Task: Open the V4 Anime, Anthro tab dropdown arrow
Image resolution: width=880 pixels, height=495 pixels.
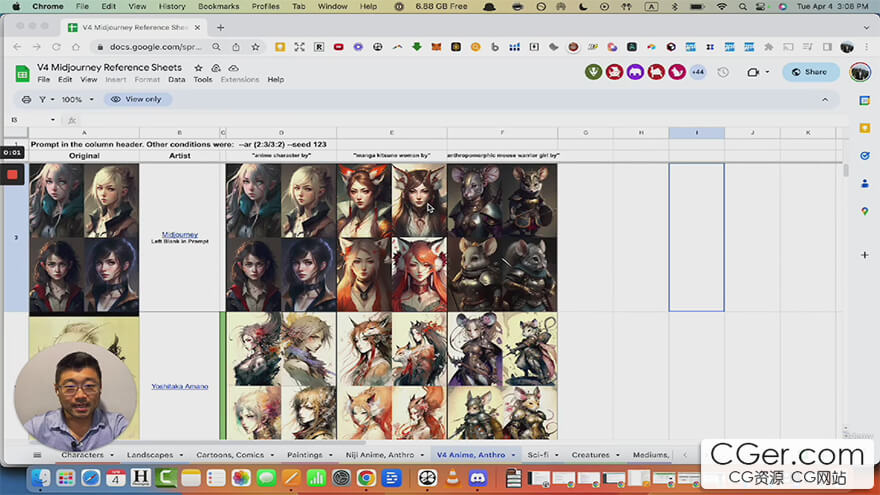Action: coord(514,455)
